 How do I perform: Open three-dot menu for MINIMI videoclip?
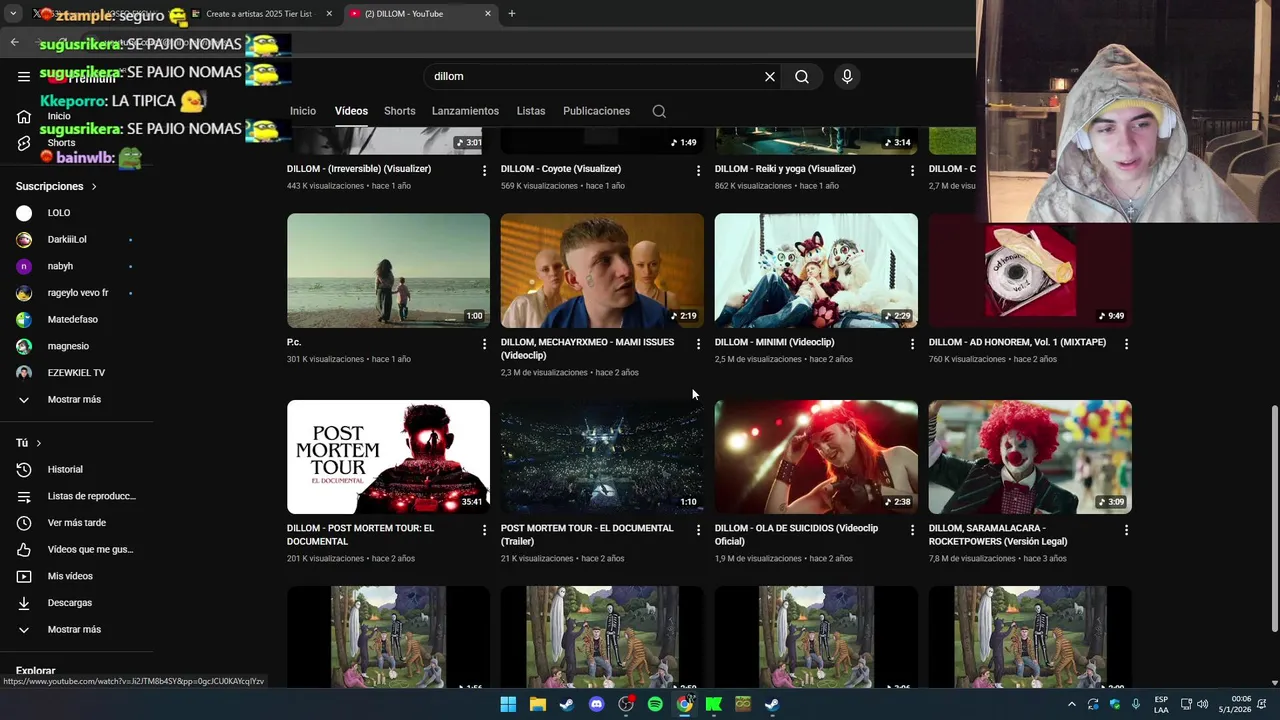pos(912,344)
